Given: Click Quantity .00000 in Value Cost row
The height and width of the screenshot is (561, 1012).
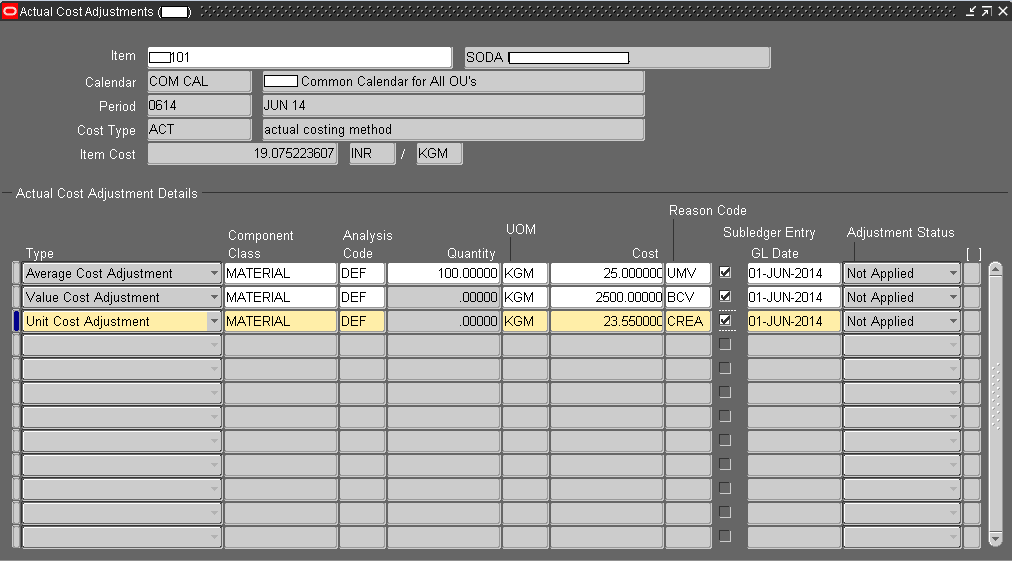Looking at the screenshot, I should click(444, 298).
